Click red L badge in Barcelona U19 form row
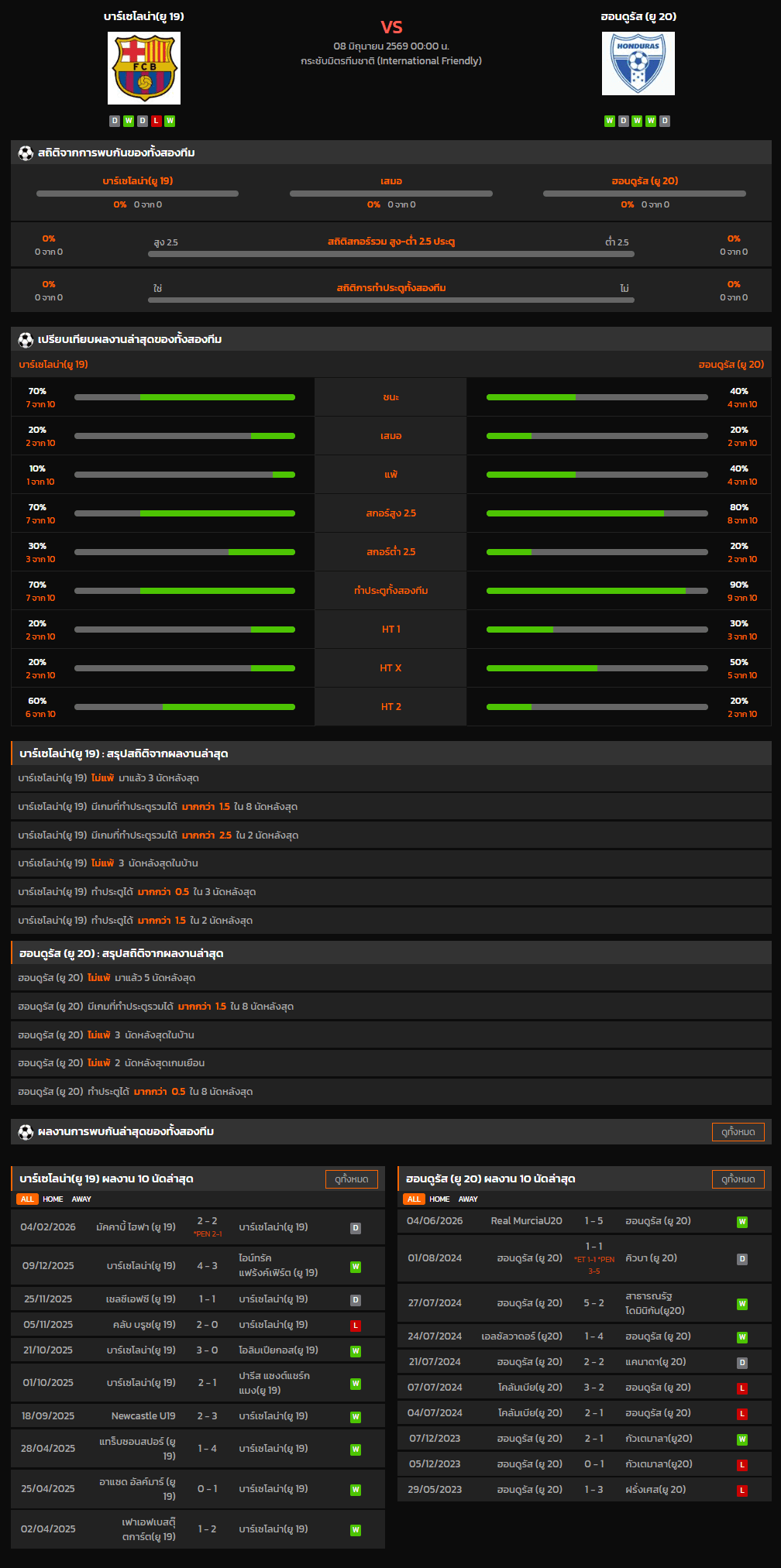The height and width of the screenshot is (1568, 781). (x=156, y=121)
